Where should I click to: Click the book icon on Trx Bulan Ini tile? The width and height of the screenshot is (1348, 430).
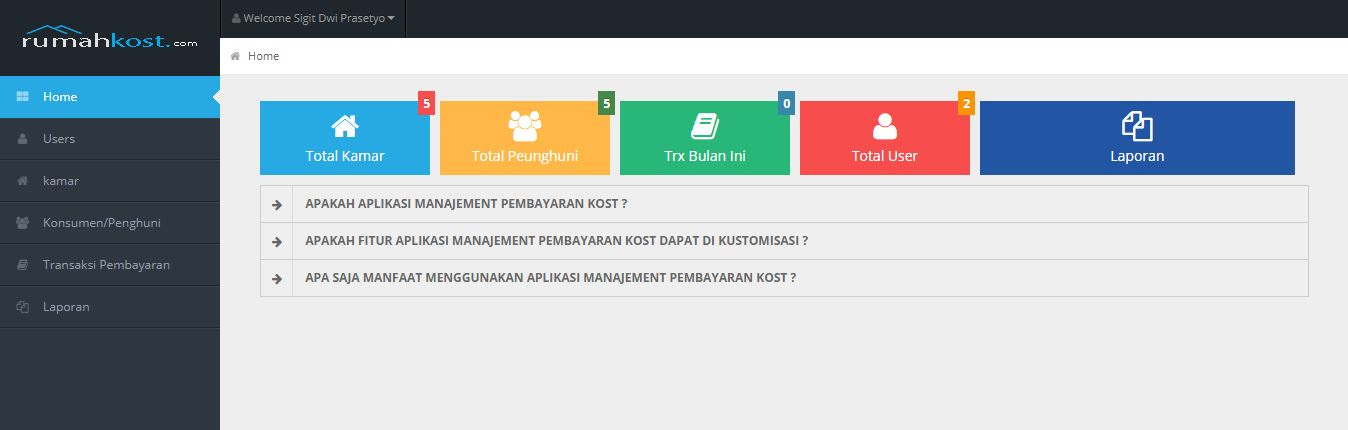click(705, 126)
